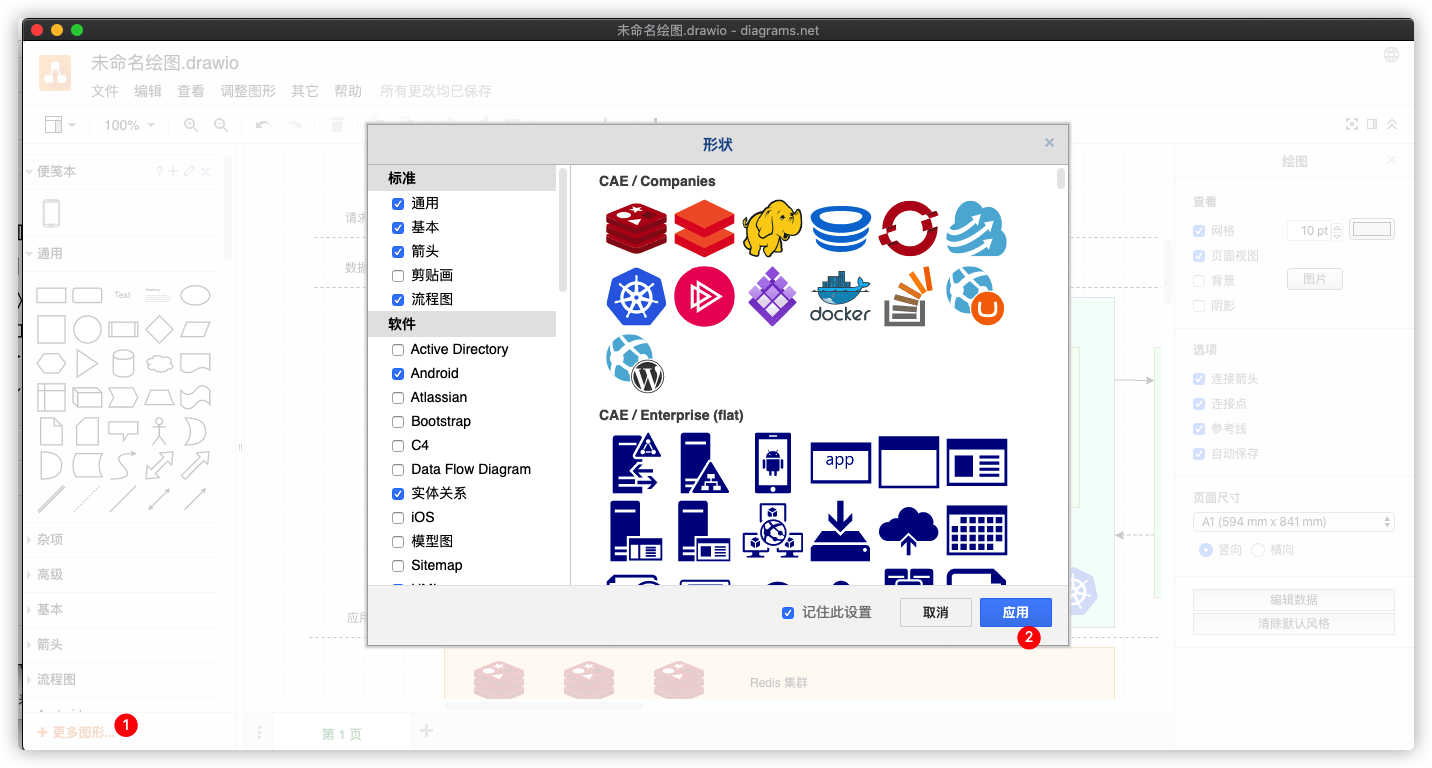This screenshot has height=768, width=1432.
Task: Open the 调整图形 menu
Action: pos(248,91)
